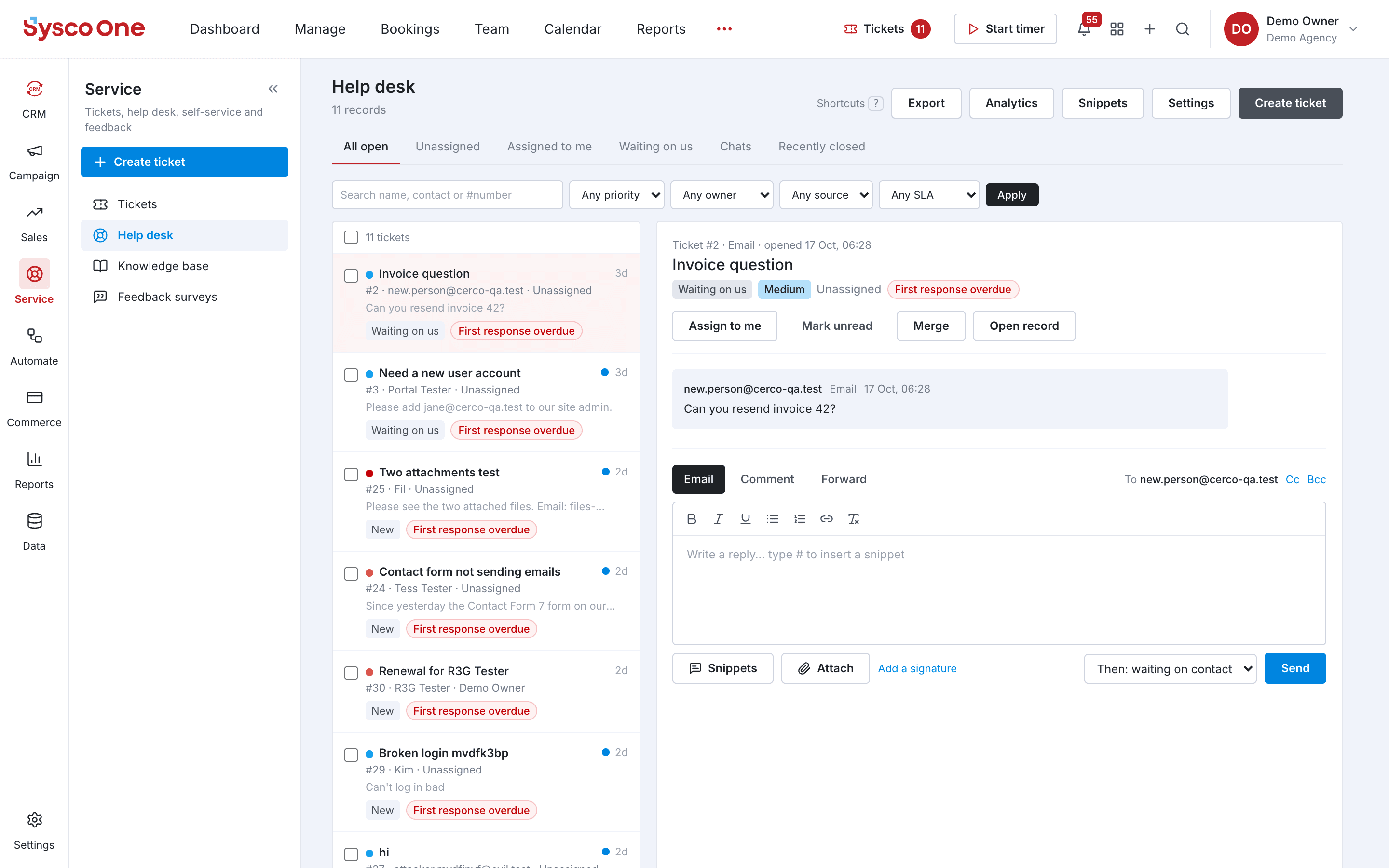Click the Assign to me button

coord(724,326)
